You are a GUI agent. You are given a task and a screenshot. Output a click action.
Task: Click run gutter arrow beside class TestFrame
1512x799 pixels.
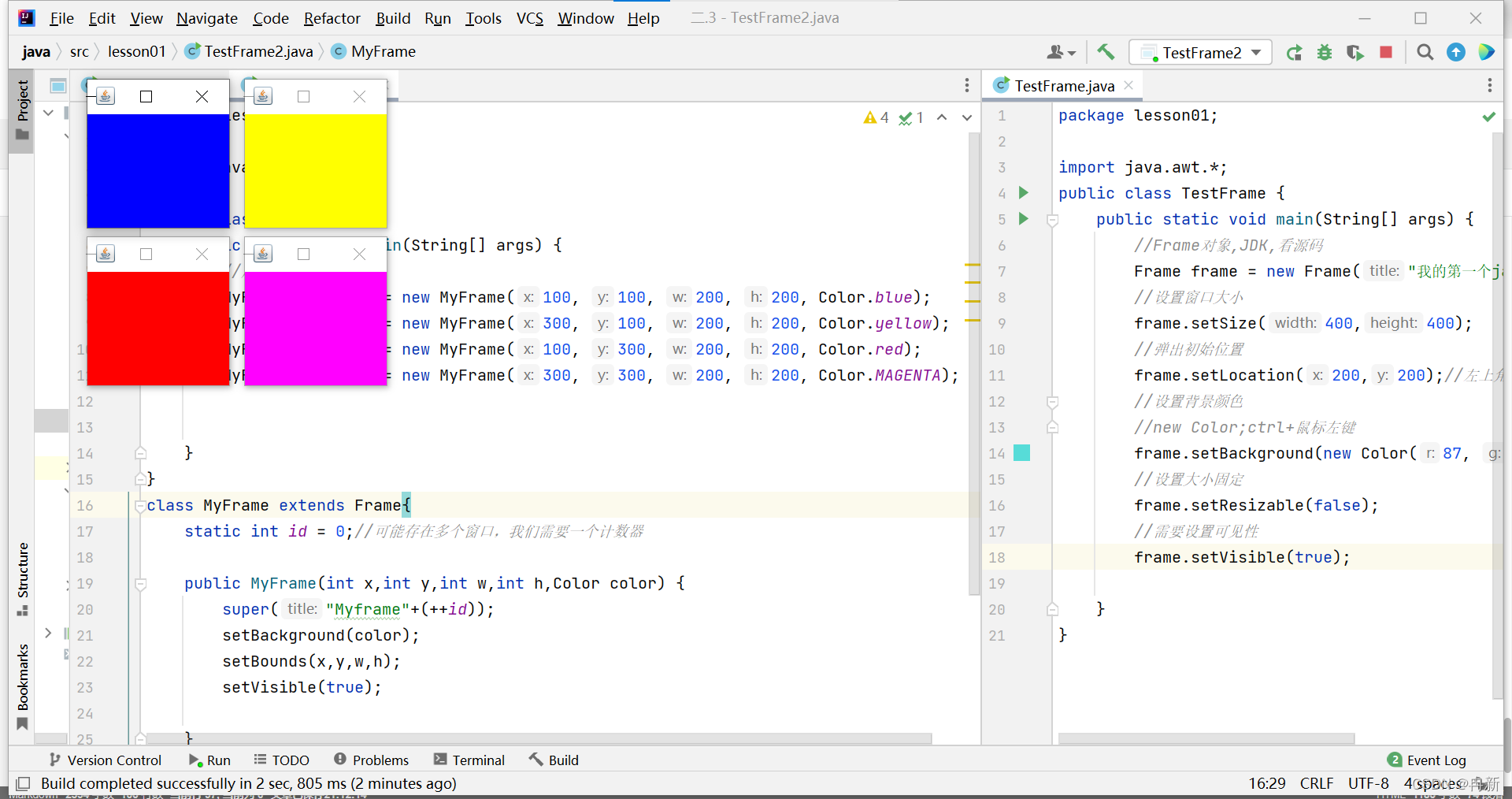[1024, 192]
